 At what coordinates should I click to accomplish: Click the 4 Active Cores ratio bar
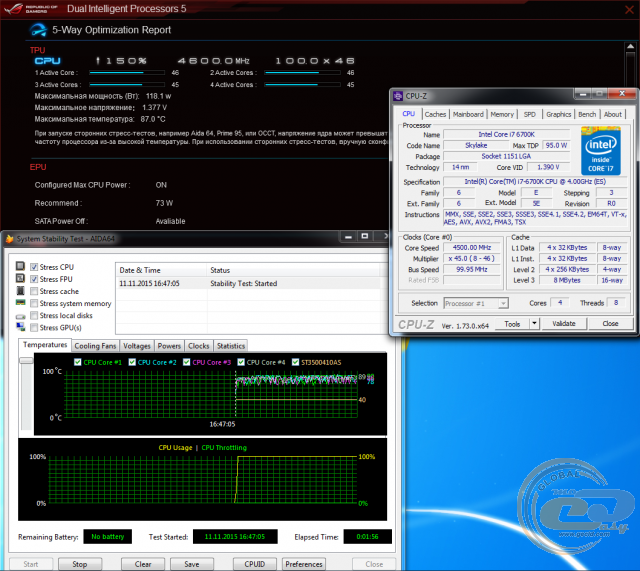click(302, 84)
